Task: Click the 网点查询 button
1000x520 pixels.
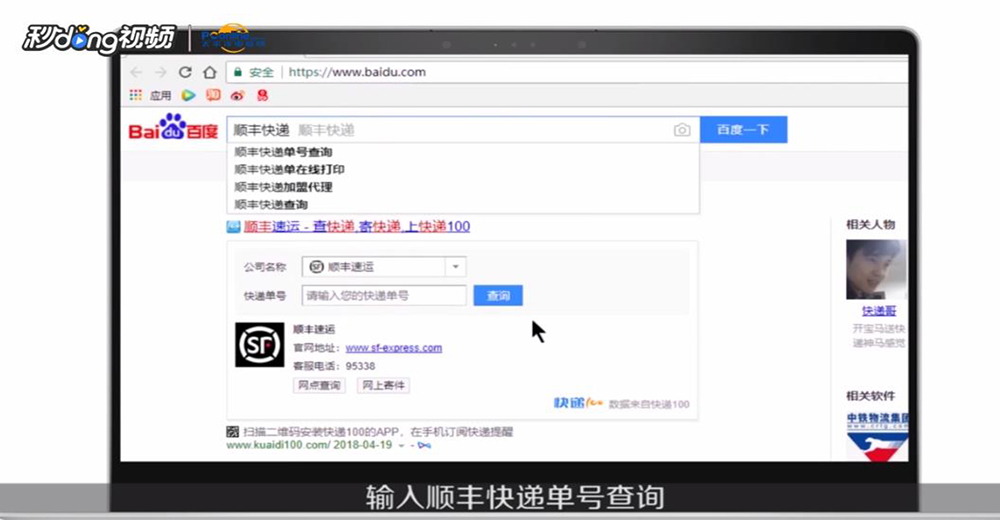Action: [319, 385]
